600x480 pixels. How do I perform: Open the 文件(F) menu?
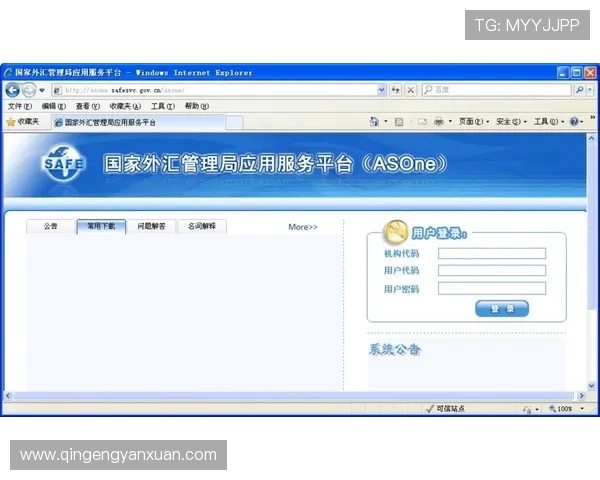tap(20, 106)
